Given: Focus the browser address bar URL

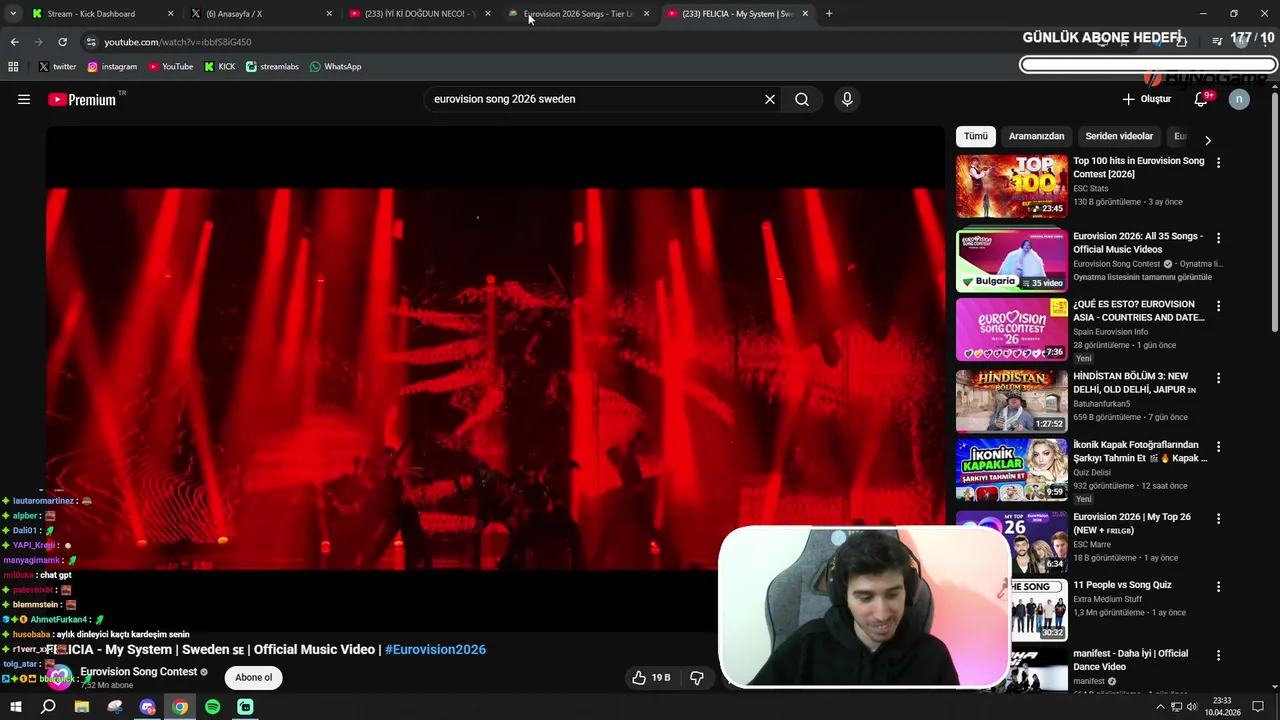Looking at the screenshot, I should click(178, 42).
